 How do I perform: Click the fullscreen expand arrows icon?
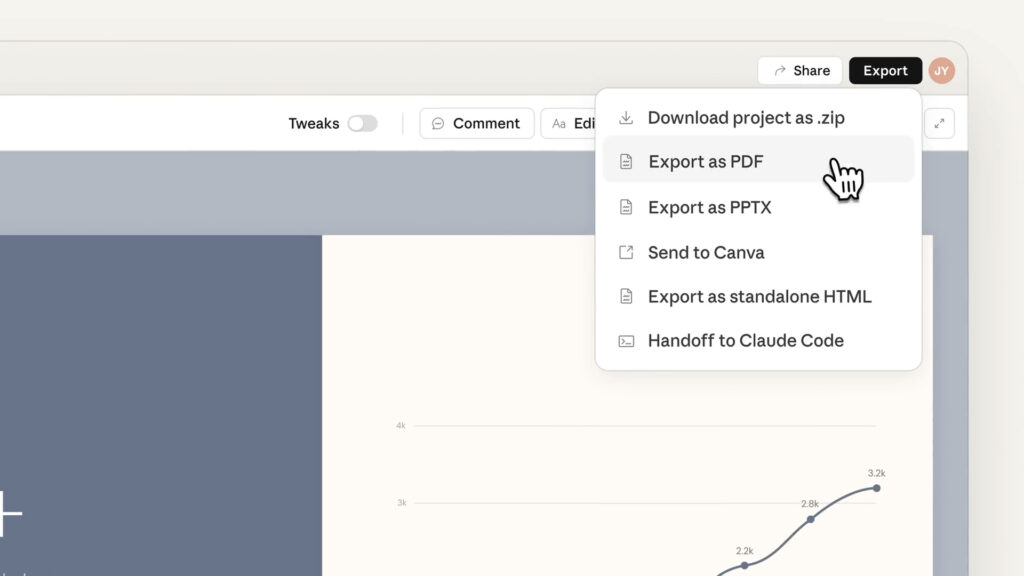pyautogui.click(x=939, y=123)
